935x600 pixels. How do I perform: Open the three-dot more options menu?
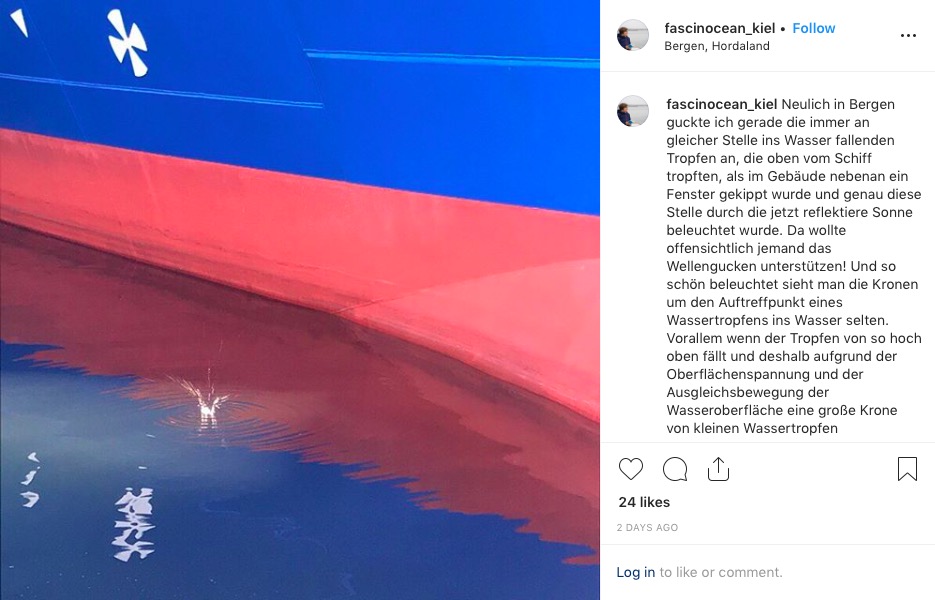coord(908,36)
